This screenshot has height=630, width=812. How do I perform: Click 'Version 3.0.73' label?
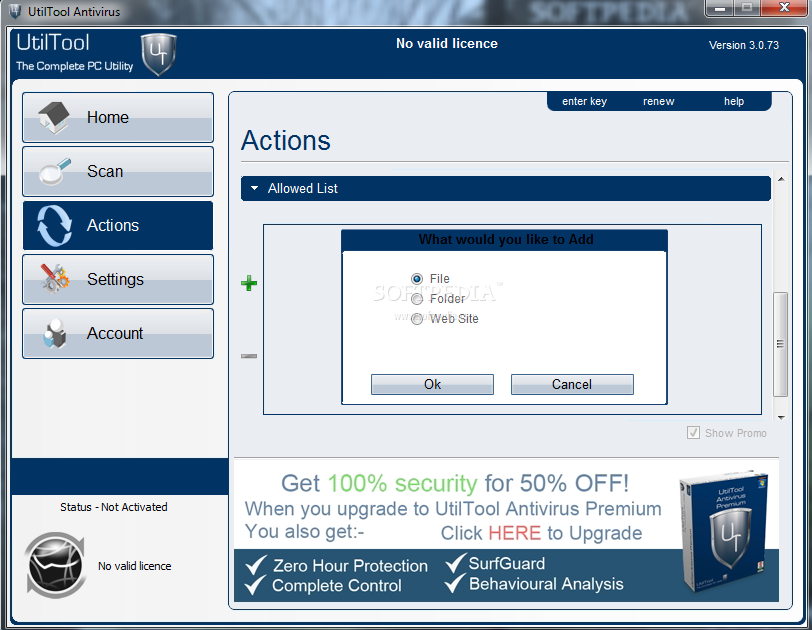coord(744,45)
